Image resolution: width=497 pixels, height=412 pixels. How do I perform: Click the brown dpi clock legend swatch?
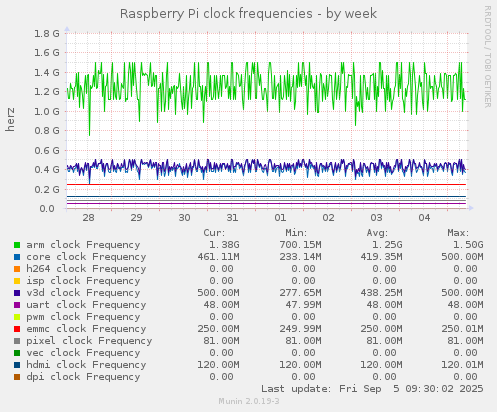[17, 377]
